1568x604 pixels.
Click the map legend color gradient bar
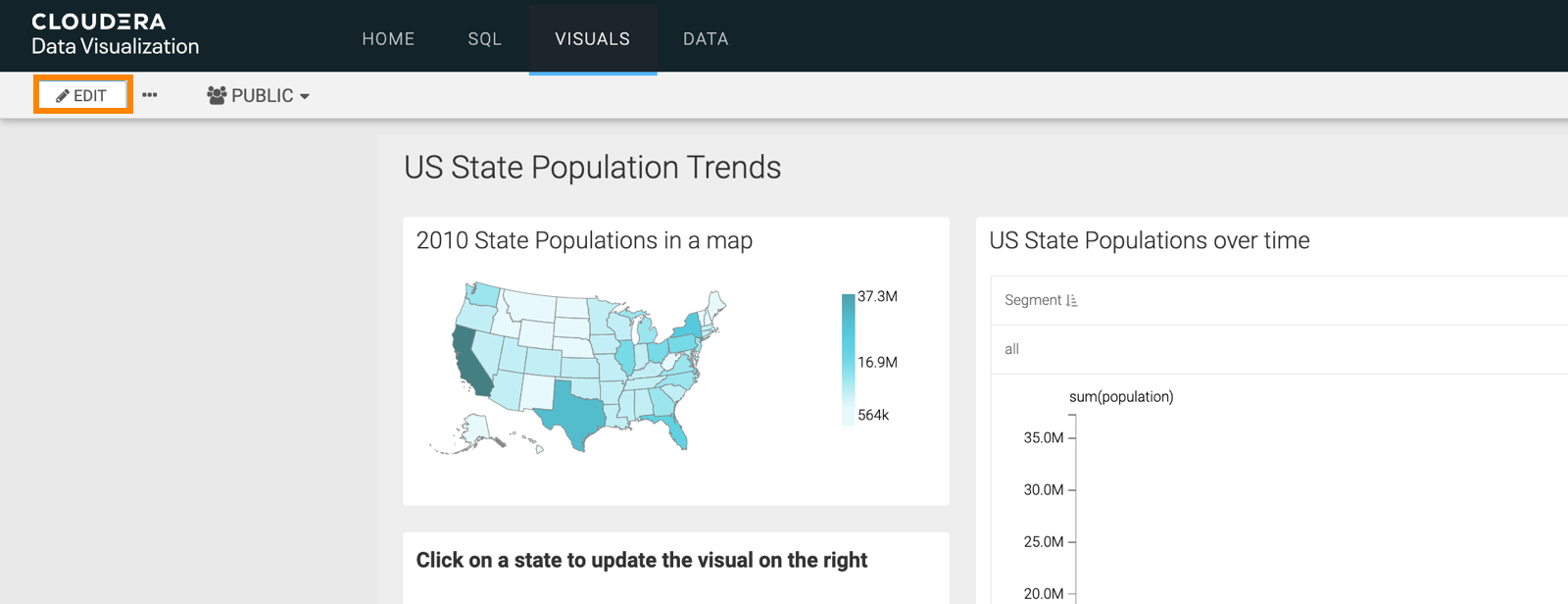click(x=848, y=359)
